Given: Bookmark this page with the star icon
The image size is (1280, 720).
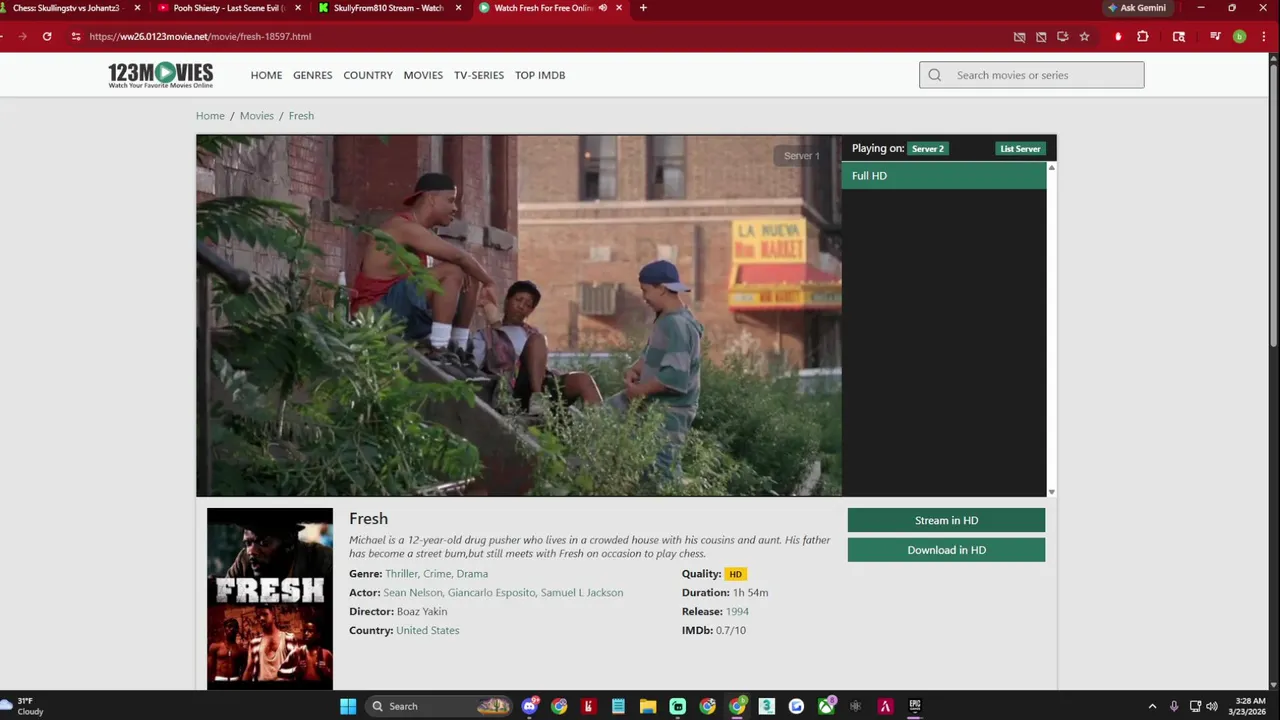Looking at the screenshot, I should pos(1084,36).
